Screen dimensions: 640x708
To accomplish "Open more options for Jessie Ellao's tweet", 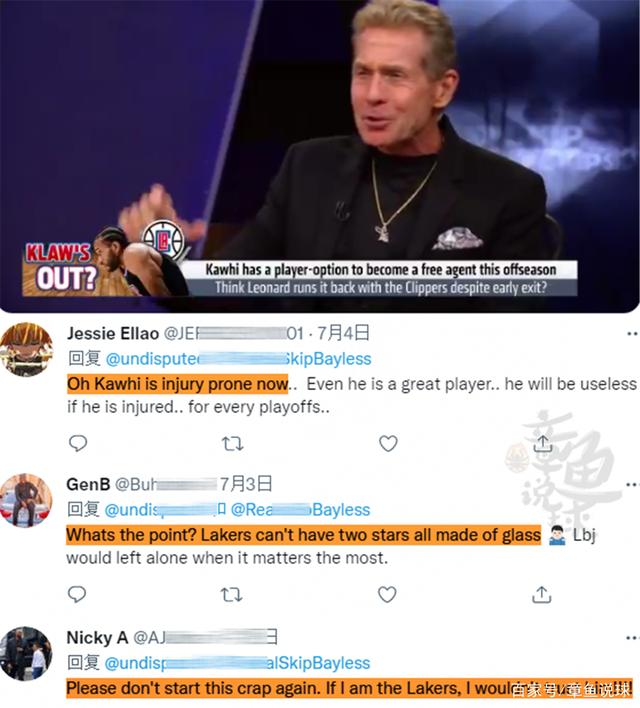I will tap(633, 334).
